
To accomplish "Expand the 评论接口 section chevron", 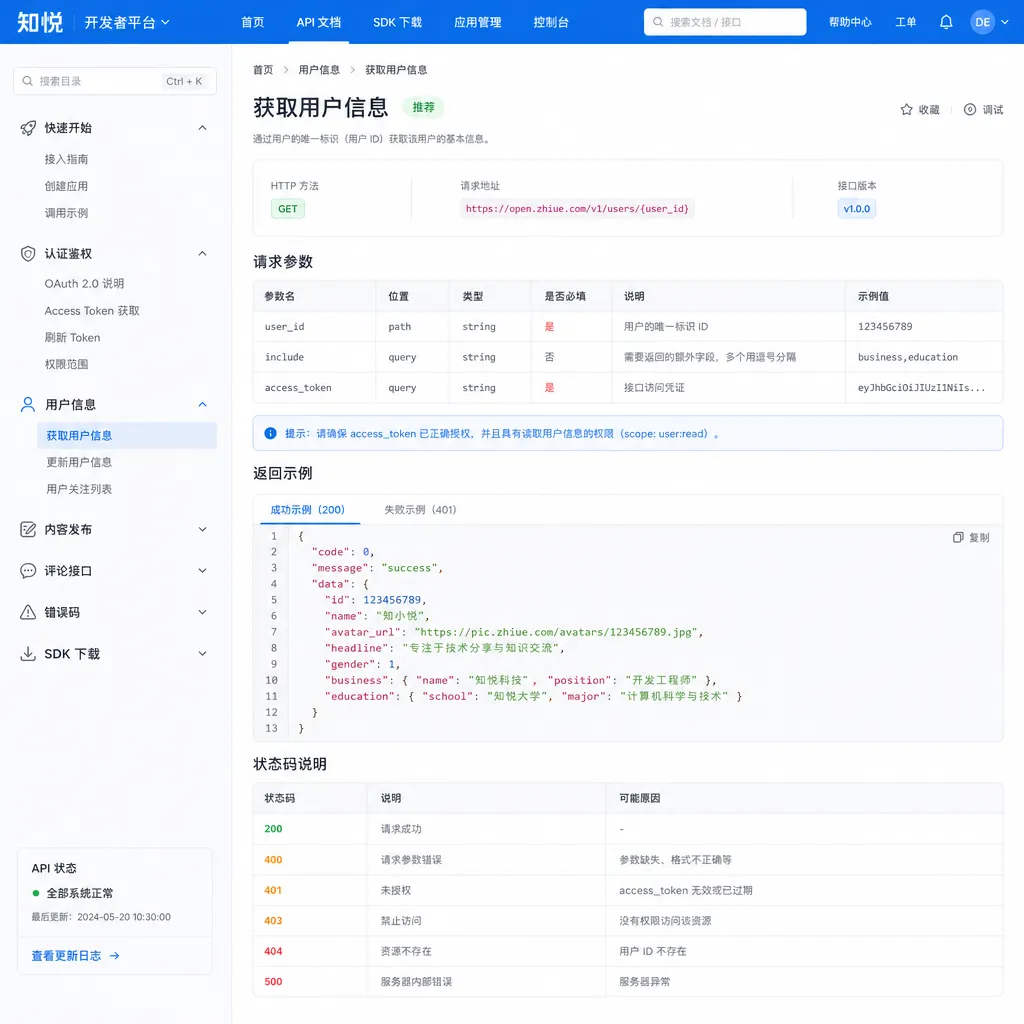I will click(202, 571).
